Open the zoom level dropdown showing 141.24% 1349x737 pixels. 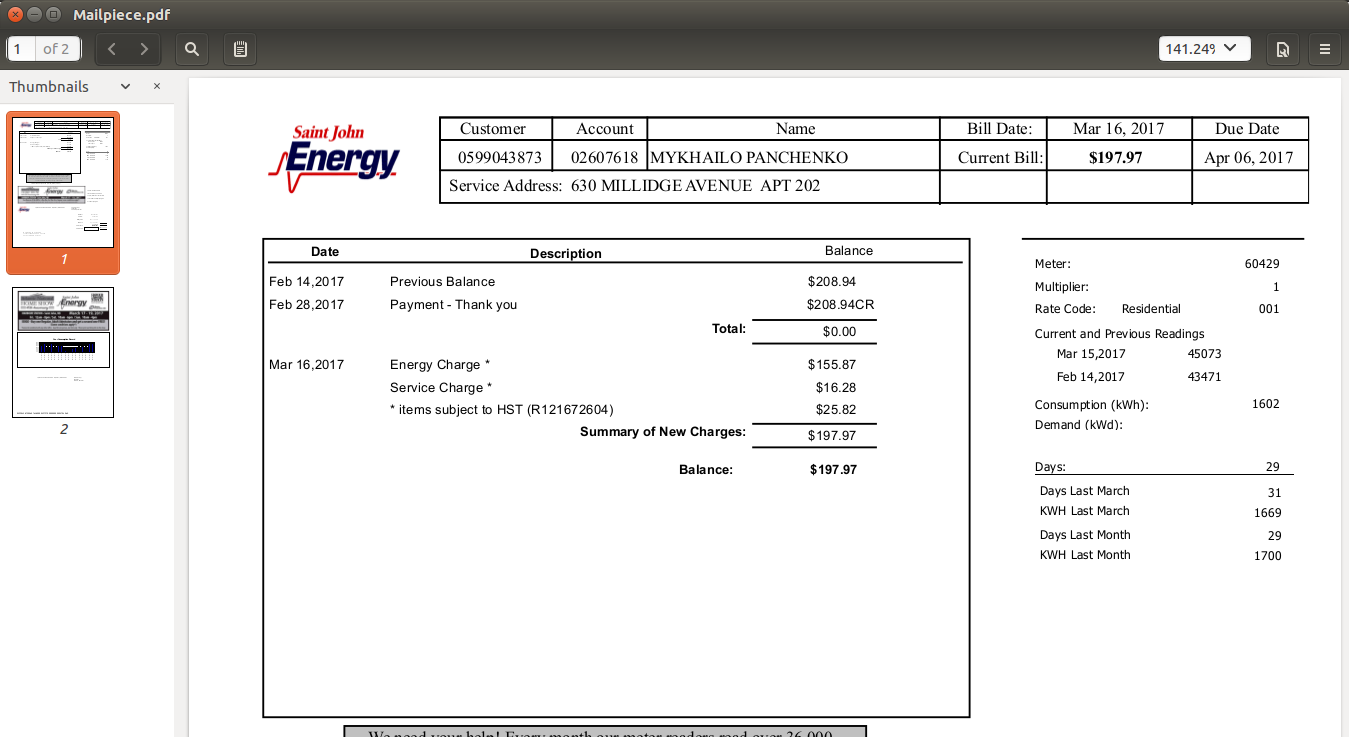pos(1204,48)
